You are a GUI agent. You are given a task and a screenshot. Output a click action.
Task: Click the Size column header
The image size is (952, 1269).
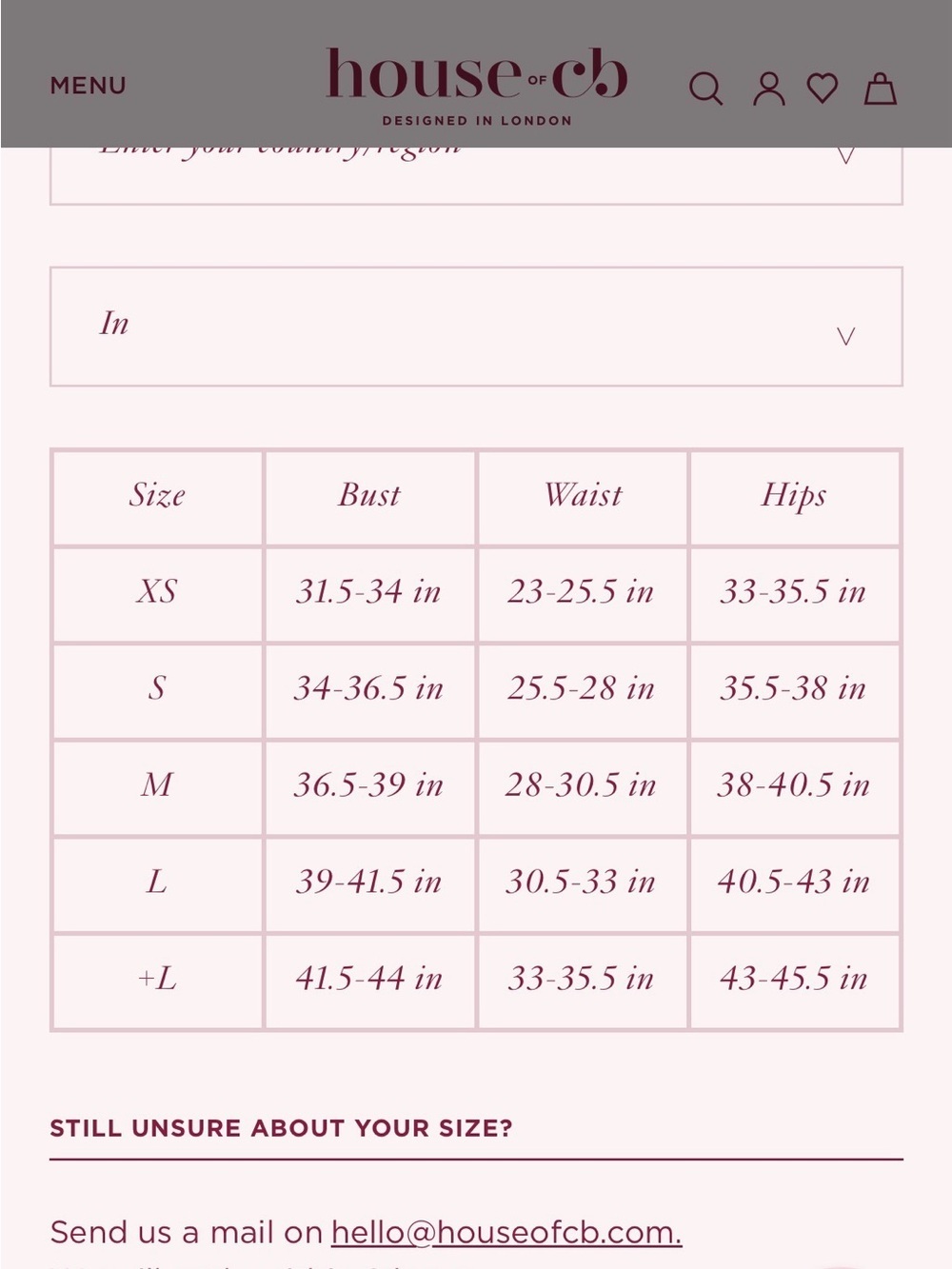click(x=157, y=496)
